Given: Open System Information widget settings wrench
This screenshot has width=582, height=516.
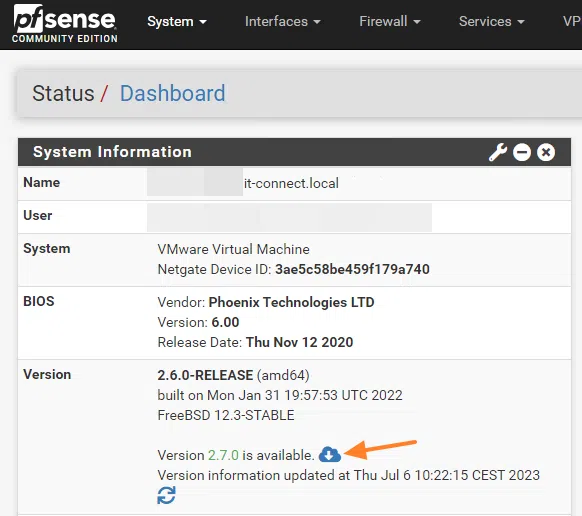Looking at the screenshot, I should click(497, 152).
